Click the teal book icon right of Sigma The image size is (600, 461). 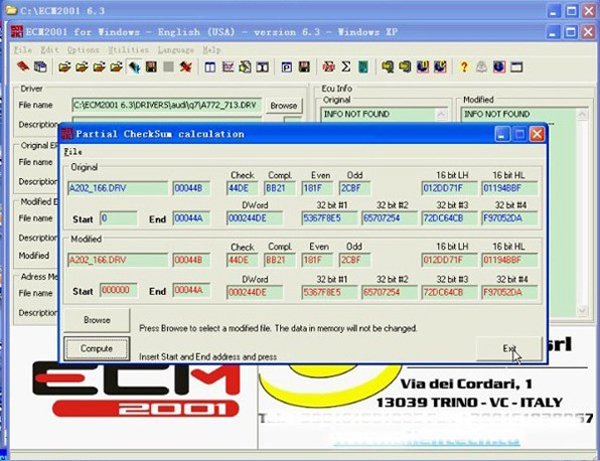363,67
